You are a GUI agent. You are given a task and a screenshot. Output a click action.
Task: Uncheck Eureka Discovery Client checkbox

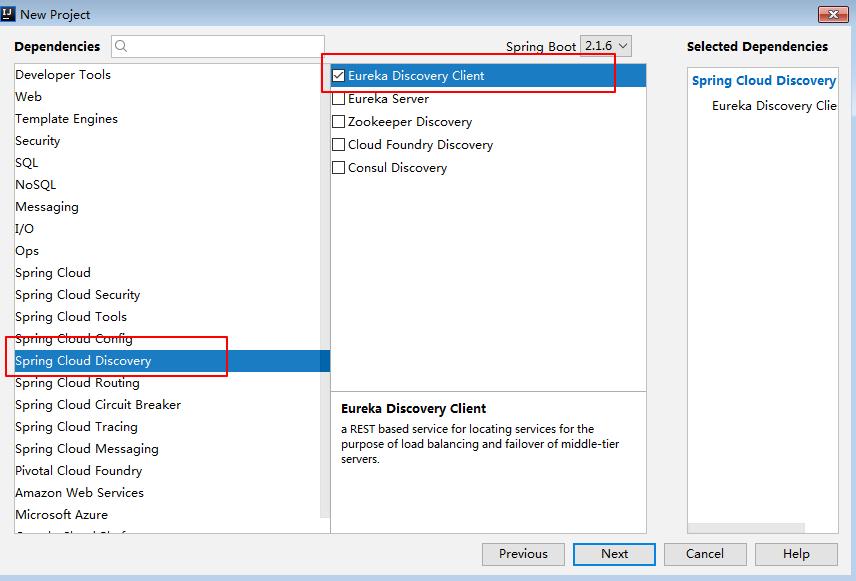338,76
